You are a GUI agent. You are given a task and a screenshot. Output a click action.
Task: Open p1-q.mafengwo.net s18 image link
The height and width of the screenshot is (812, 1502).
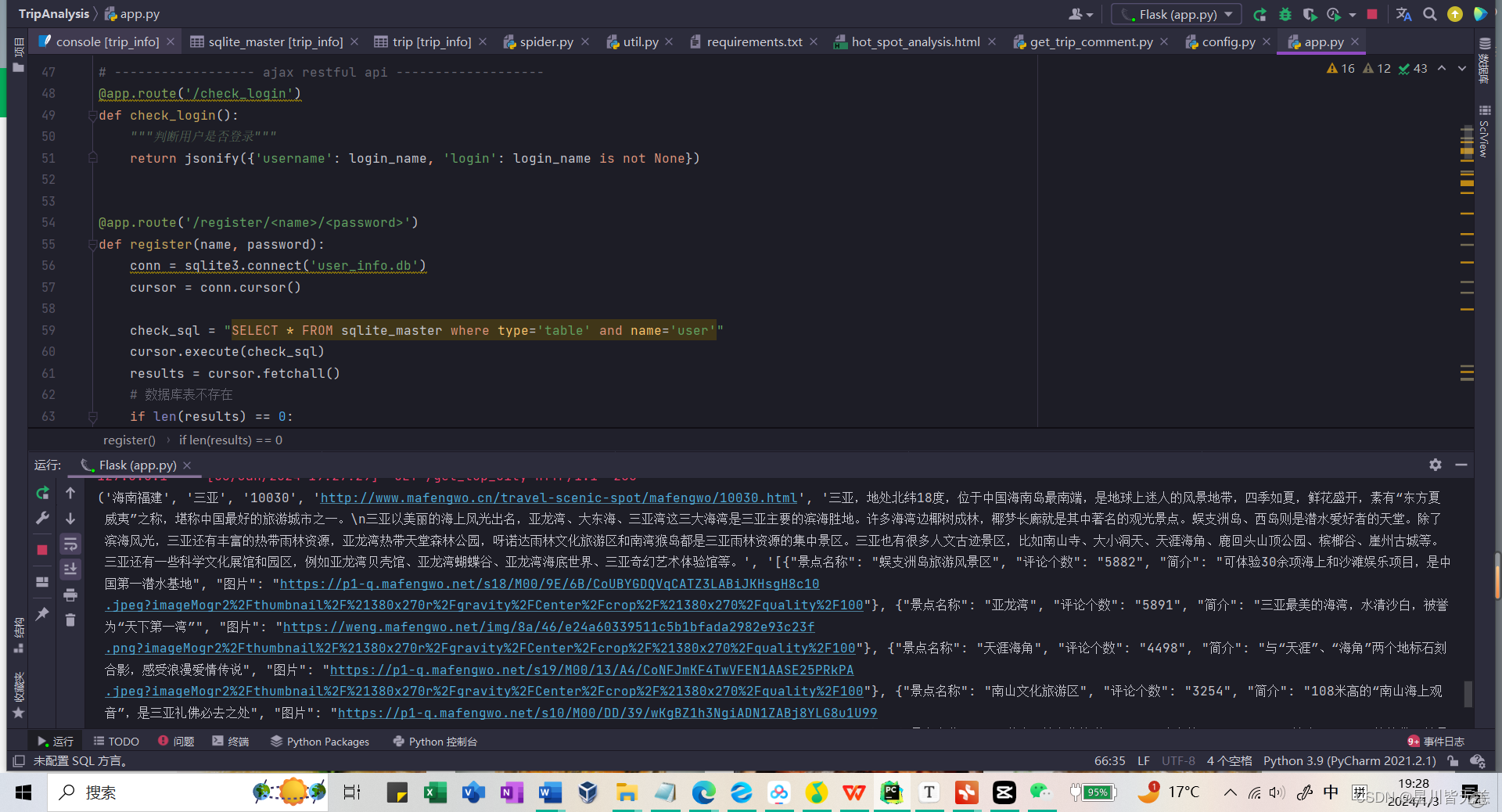[550, 584]
